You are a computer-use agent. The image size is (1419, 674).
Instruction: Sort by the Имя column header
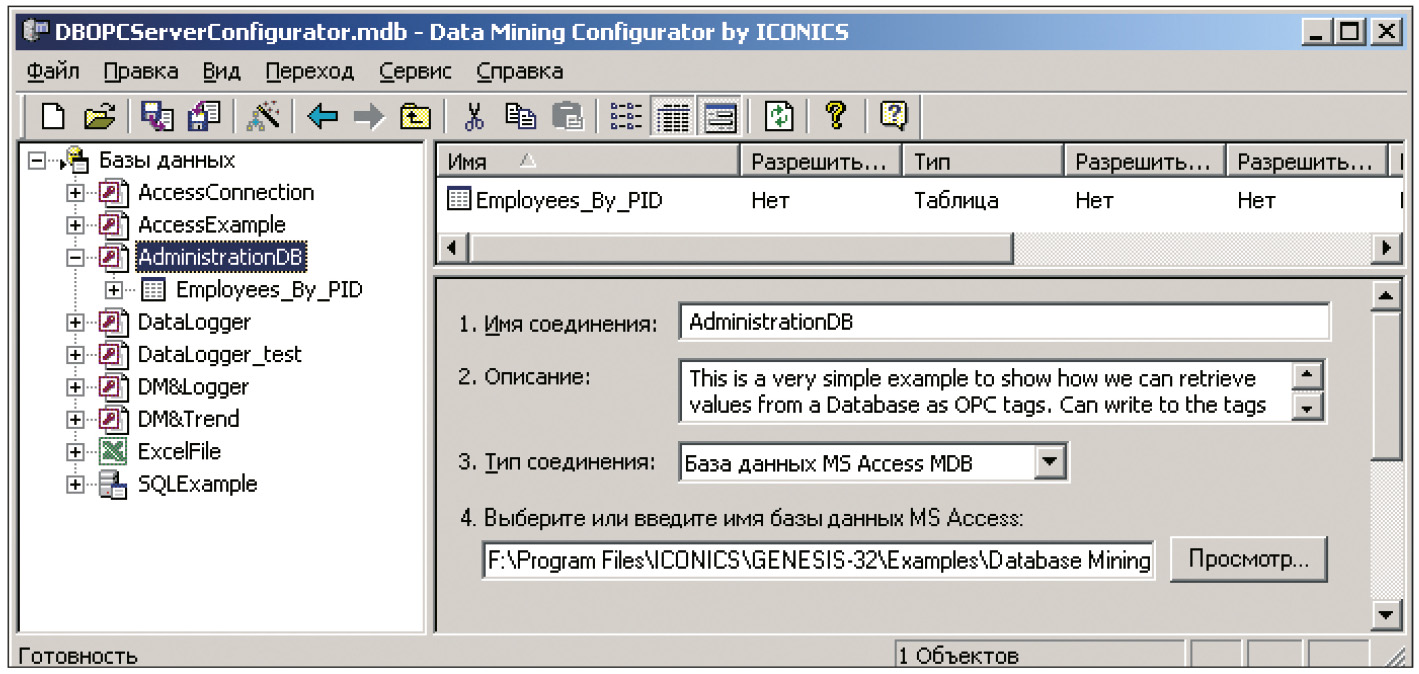coord(589,161)
